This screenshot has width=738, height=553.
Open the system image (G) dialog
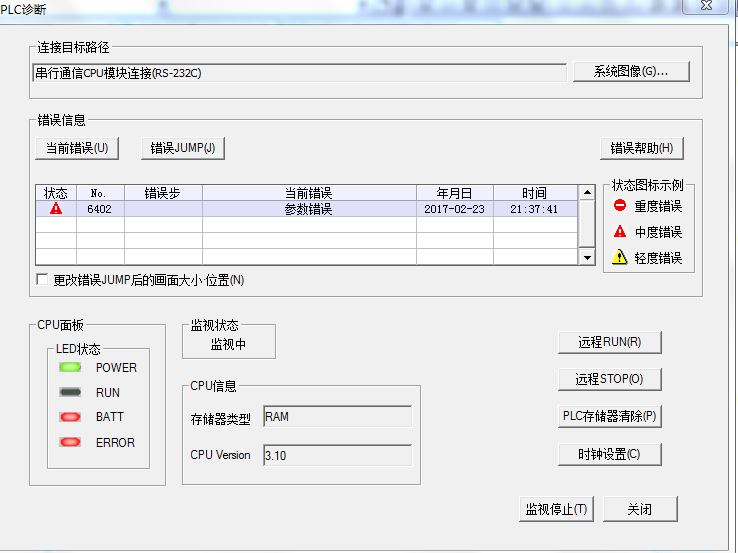630,72
